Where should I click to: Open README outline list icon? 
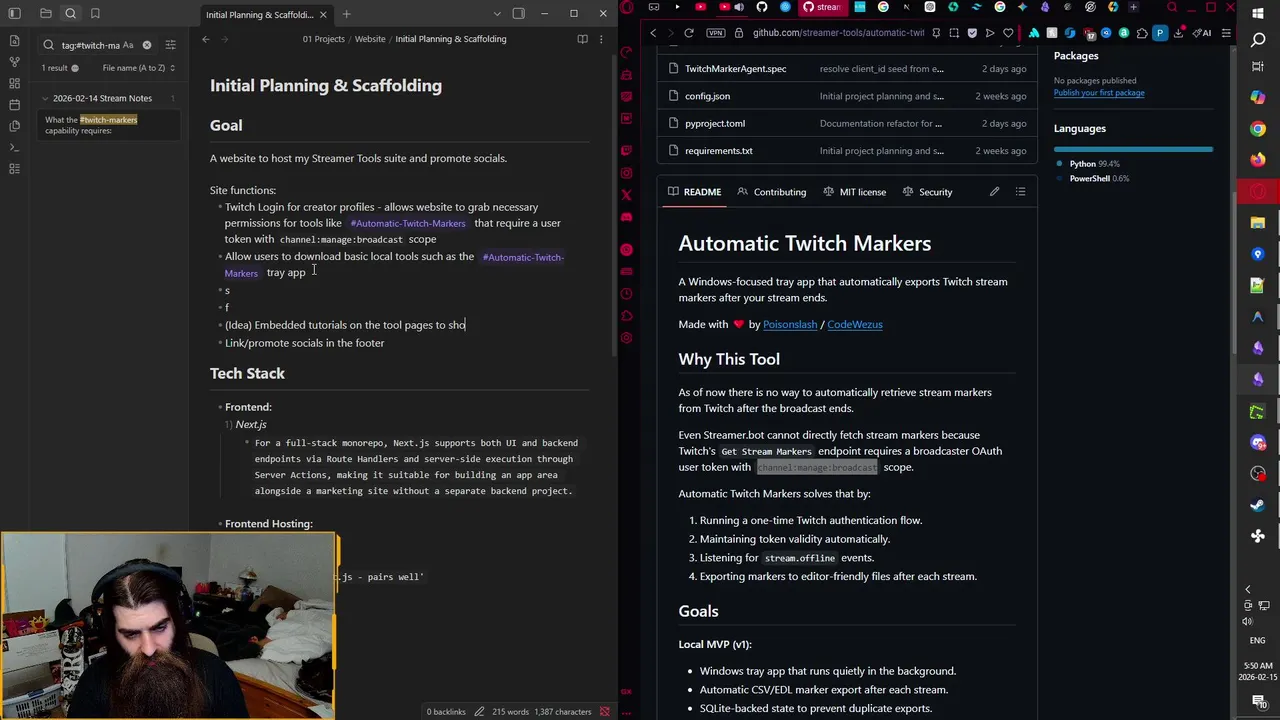tap(1020, 192)
